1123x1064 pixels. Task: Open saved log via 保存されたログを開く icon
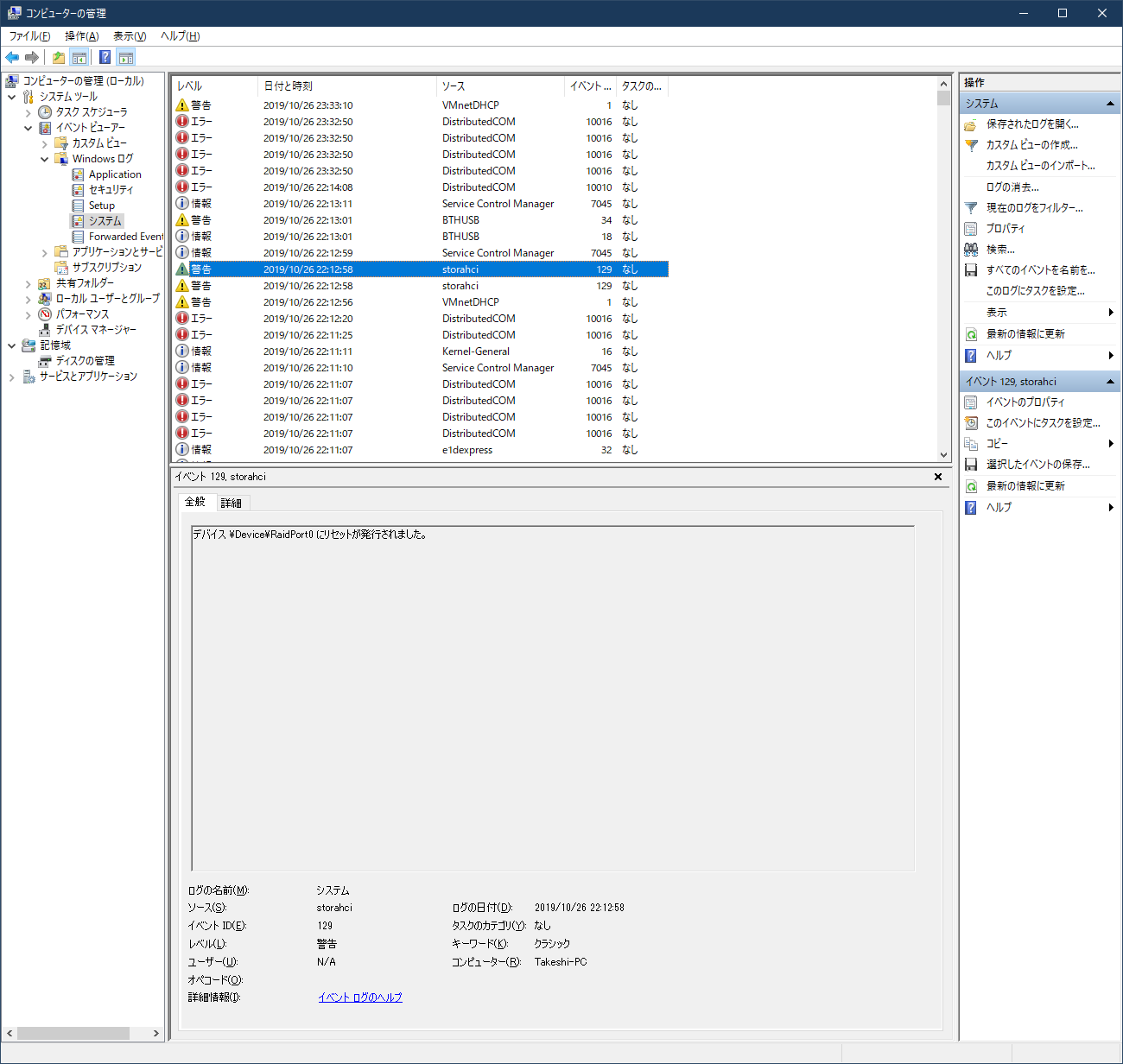[971, 124]
